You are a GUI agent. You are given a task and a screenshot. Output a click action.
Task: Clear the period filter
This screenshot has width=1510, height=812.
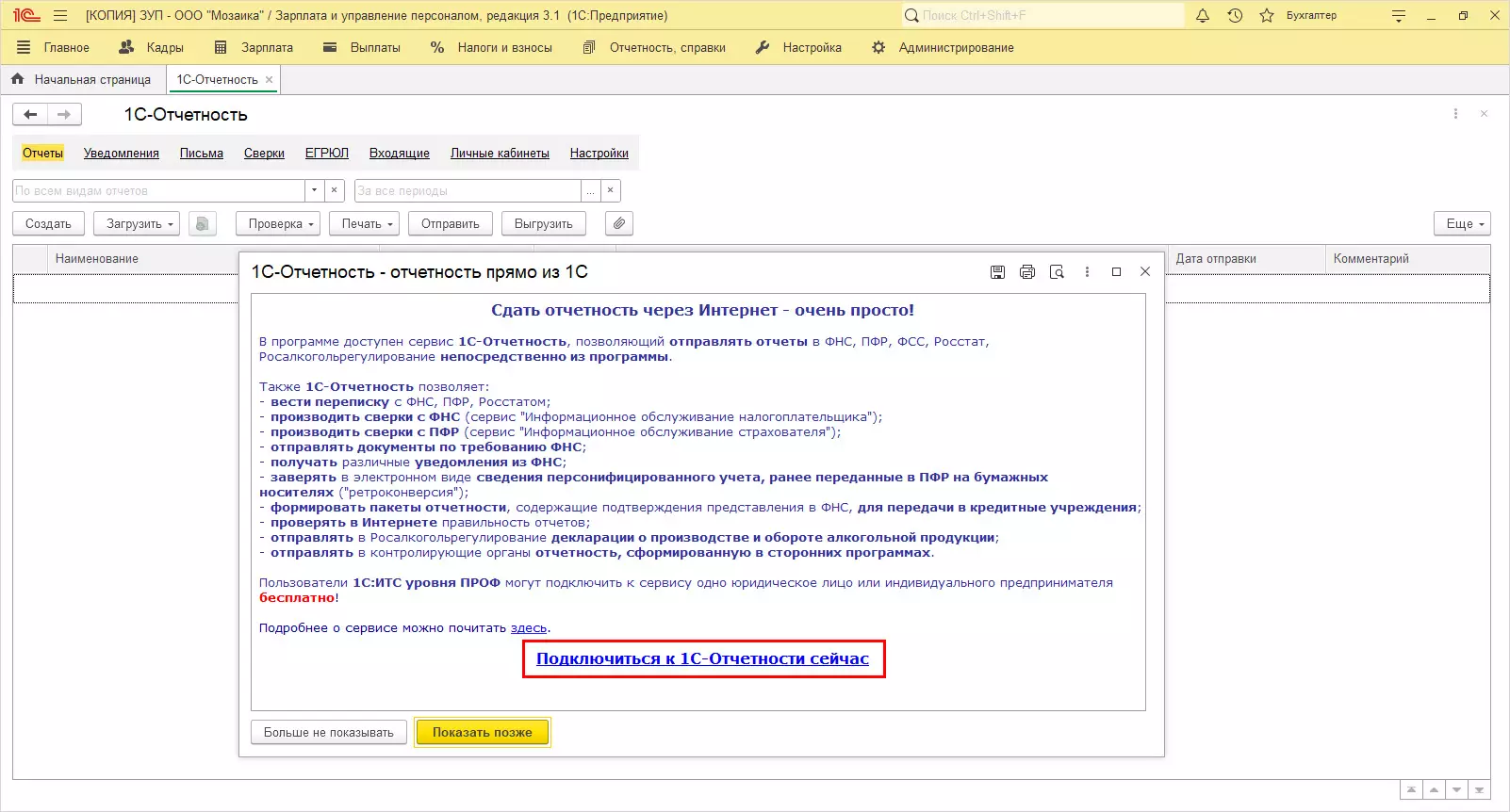[x=610, y=190]
